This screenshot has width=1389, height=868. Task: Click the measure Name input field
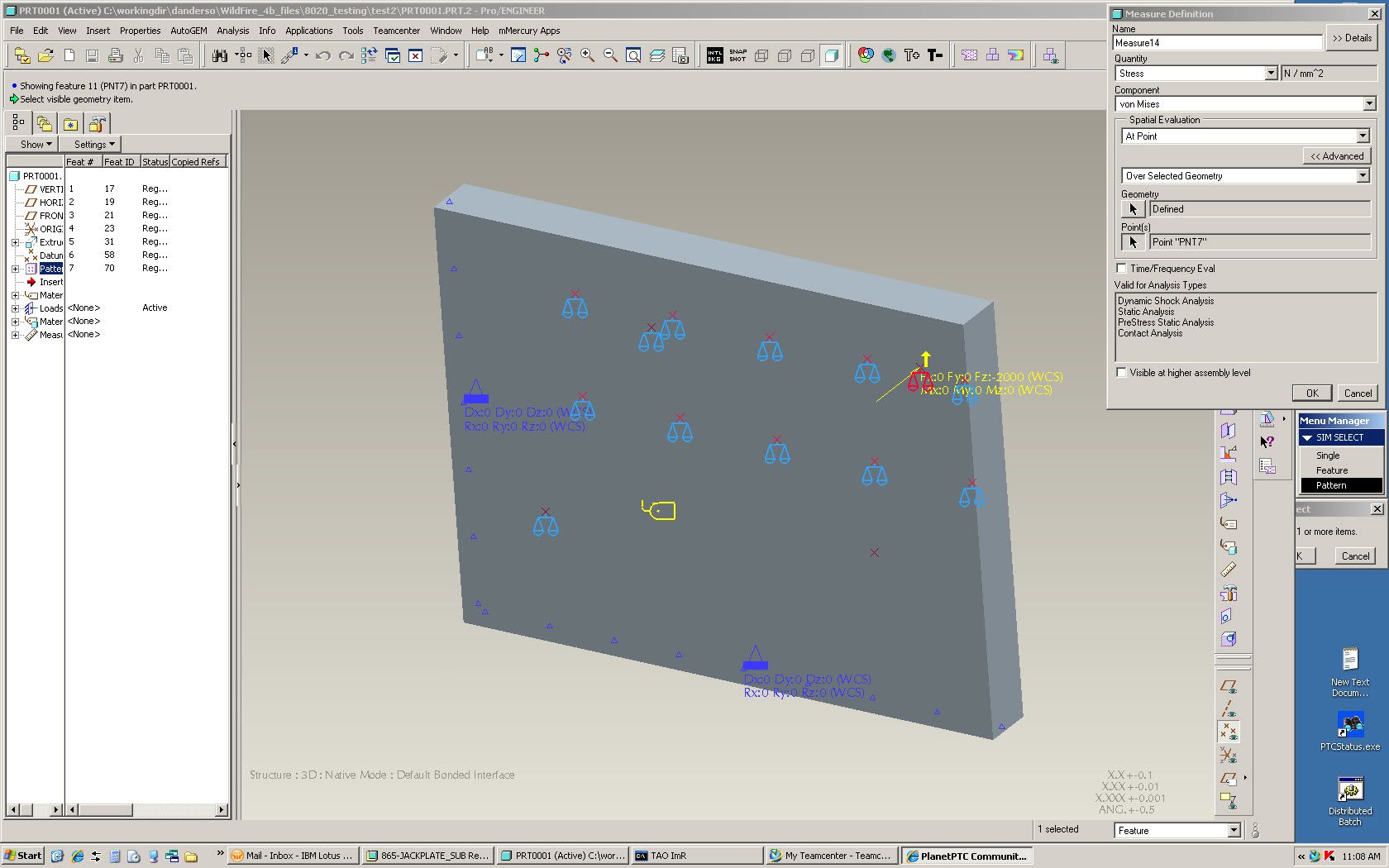tap(1218, 43)
